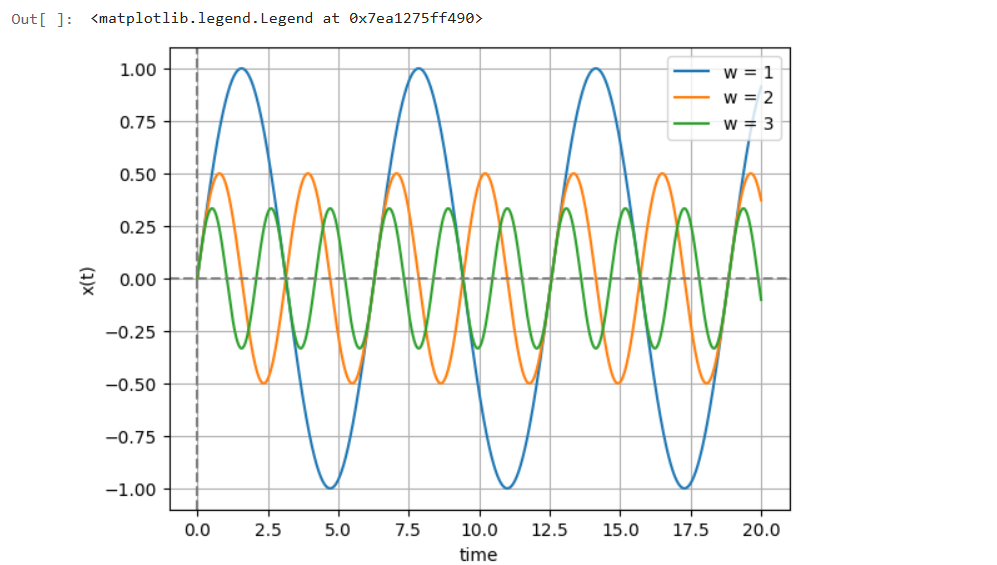
Task: Click the 10.0 x-axis tick label
Action: pyautogui.click(x=479, y=530)
